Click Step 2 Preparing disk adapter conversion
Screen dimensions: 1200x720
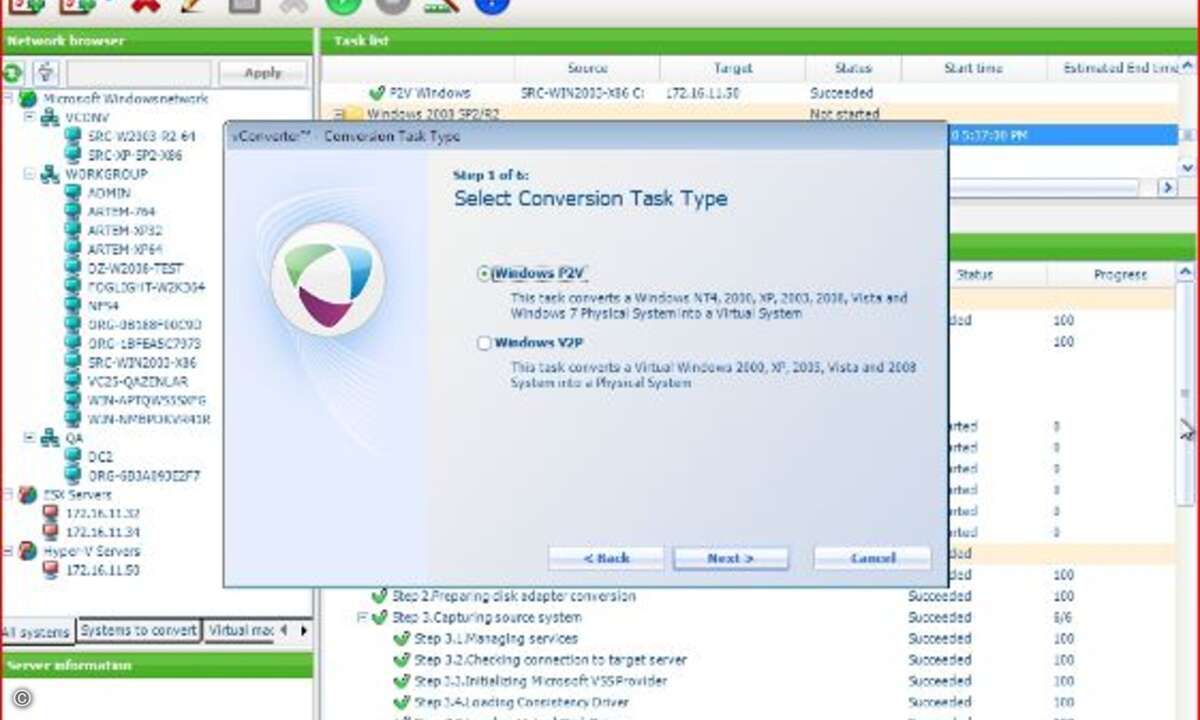coord(514,596)
